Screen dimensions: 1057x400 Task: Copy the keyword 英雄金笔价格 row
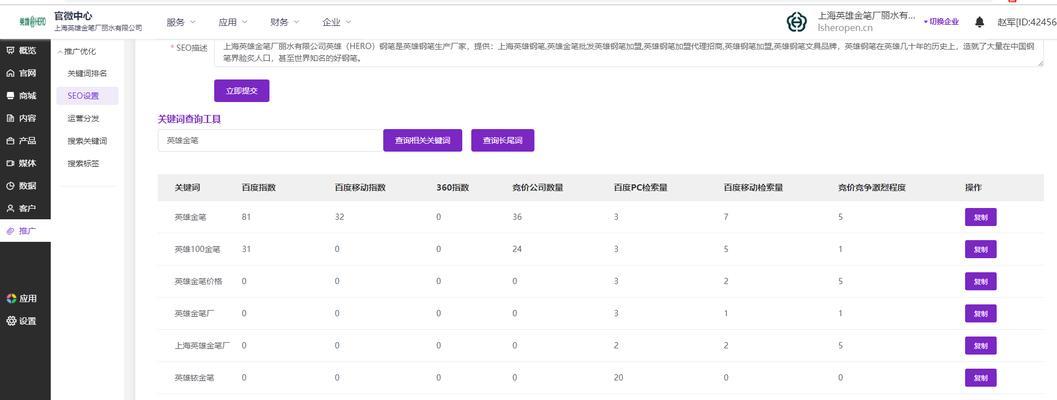(980, 281)
